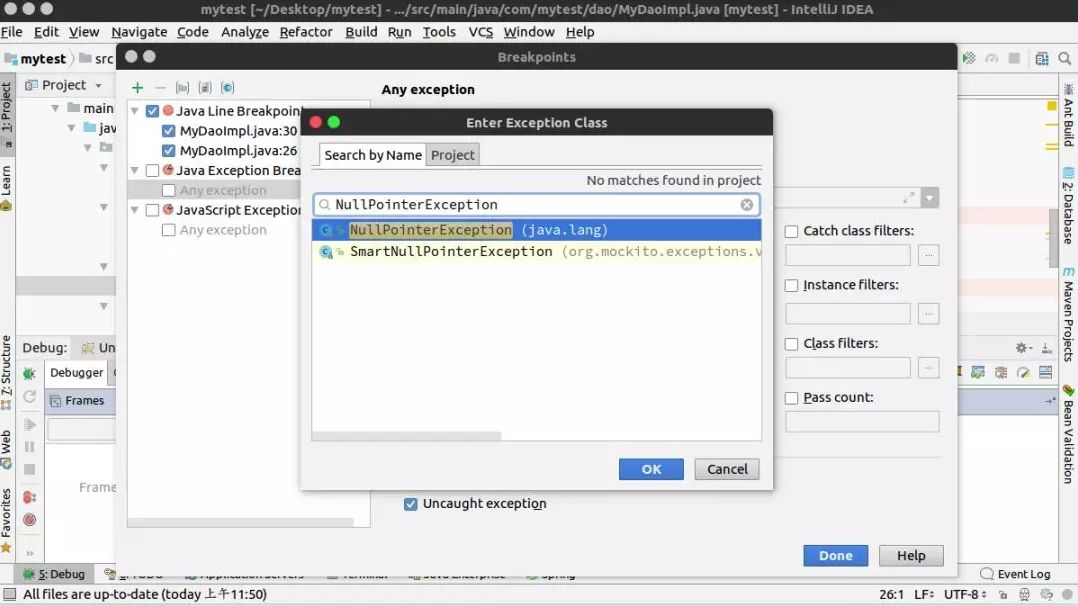The height and width of the screenshot is (606, 1078).
Task: Collapse the Java Exception Breakpoints group
Action: tap(135, 170)
